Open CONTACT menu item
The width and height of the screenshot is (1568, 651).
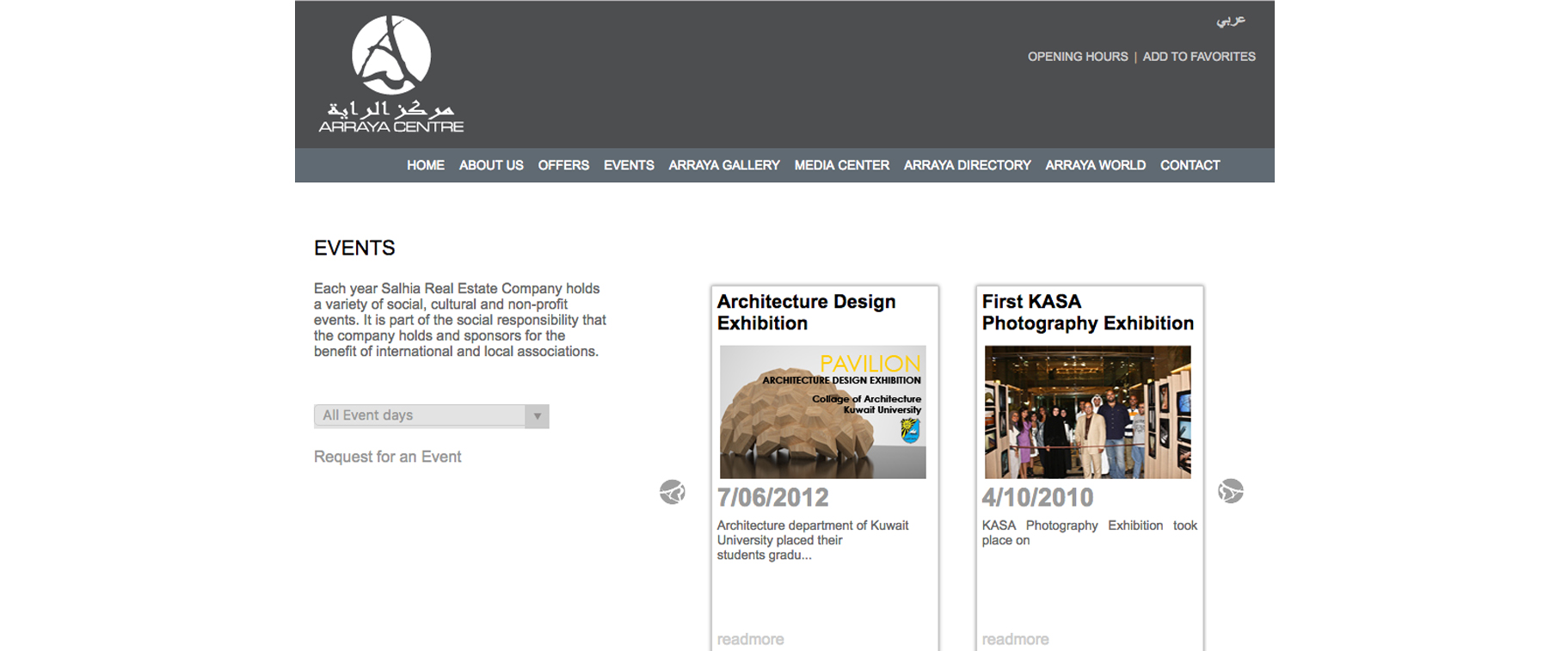[x=1190, y=165]
